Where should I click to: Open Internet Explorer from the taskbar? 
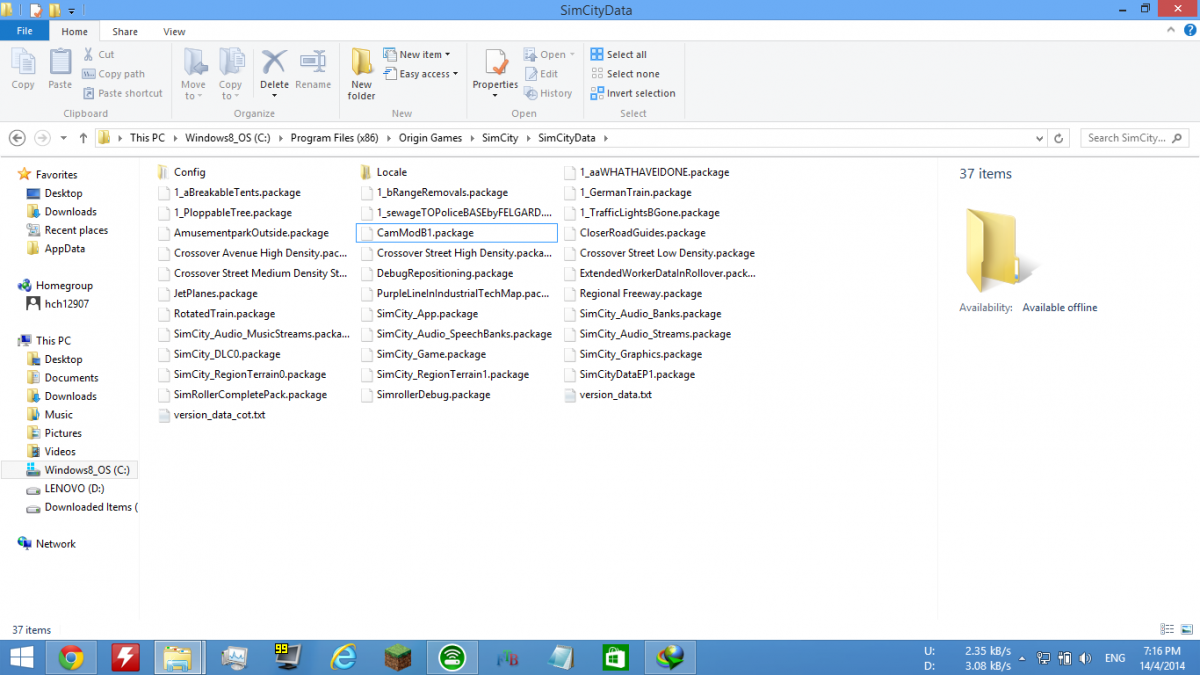pyautogui.click(x=343, y=657)
